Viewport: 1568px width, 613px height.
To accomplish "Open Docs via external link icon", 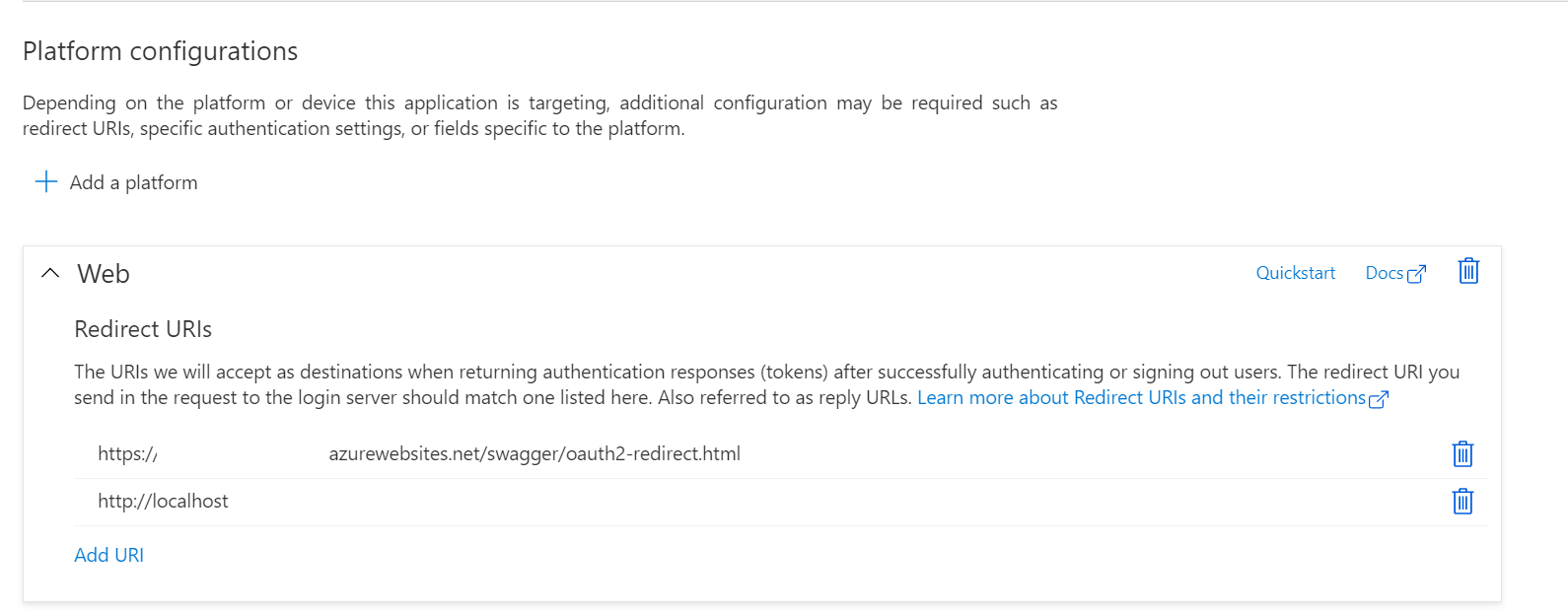I will [1417, 273].
